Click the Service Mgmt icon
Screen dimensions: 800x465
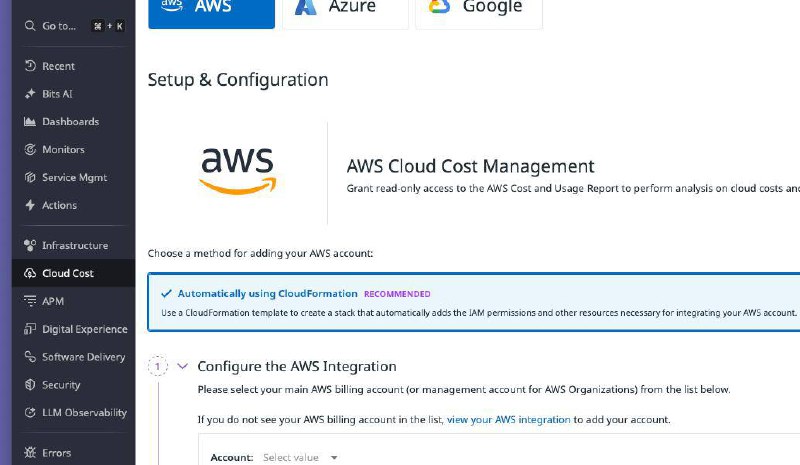30,177
